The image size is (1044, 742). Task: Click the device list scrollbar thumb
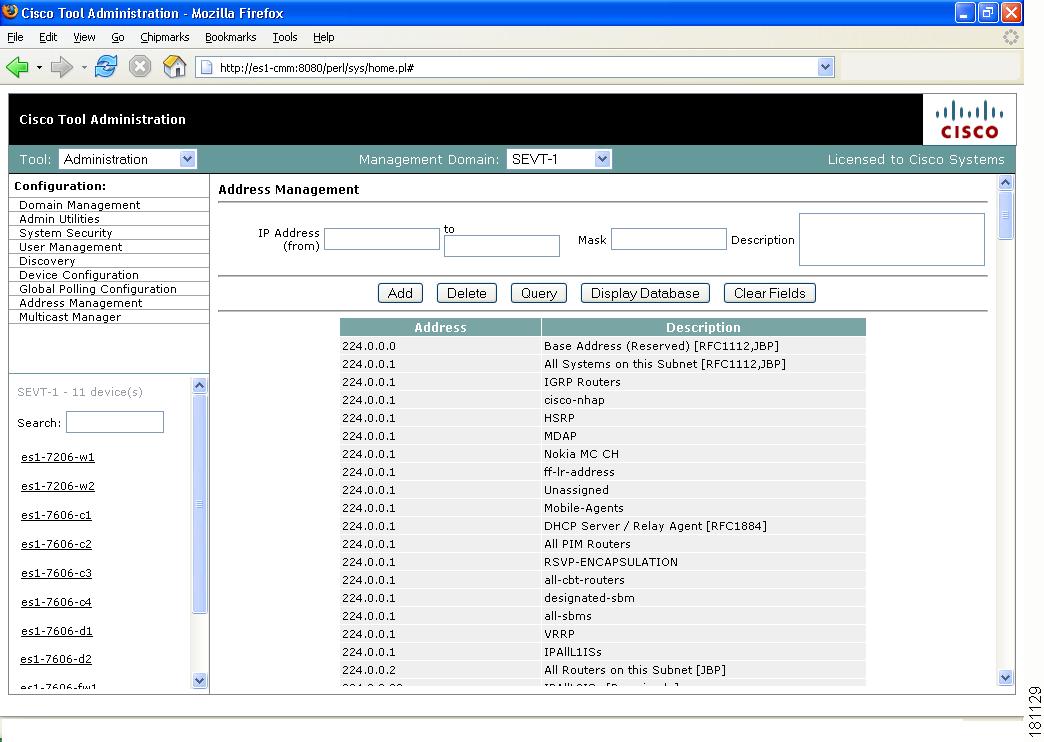coord(199,504)
